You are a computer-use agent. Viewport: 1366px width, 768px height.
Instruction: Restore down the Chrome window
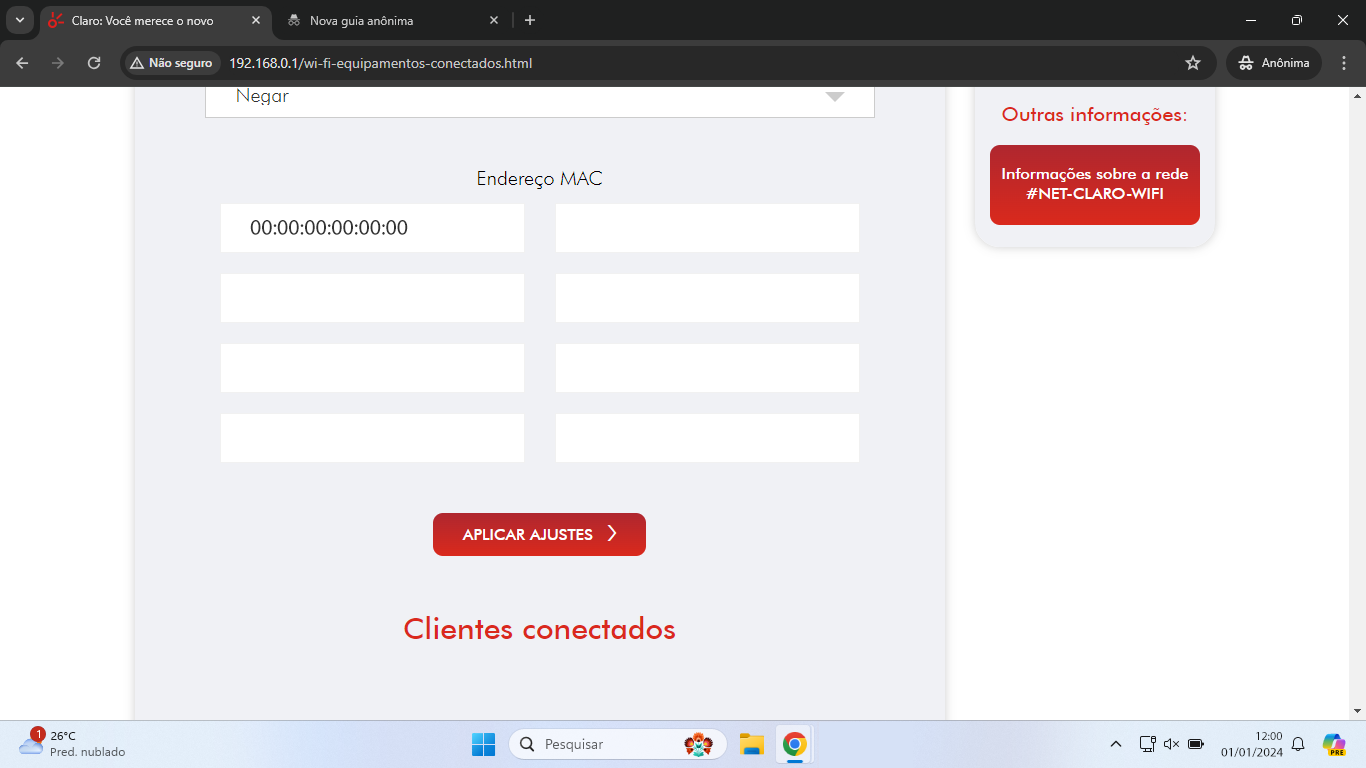(x=1297, y=20)
